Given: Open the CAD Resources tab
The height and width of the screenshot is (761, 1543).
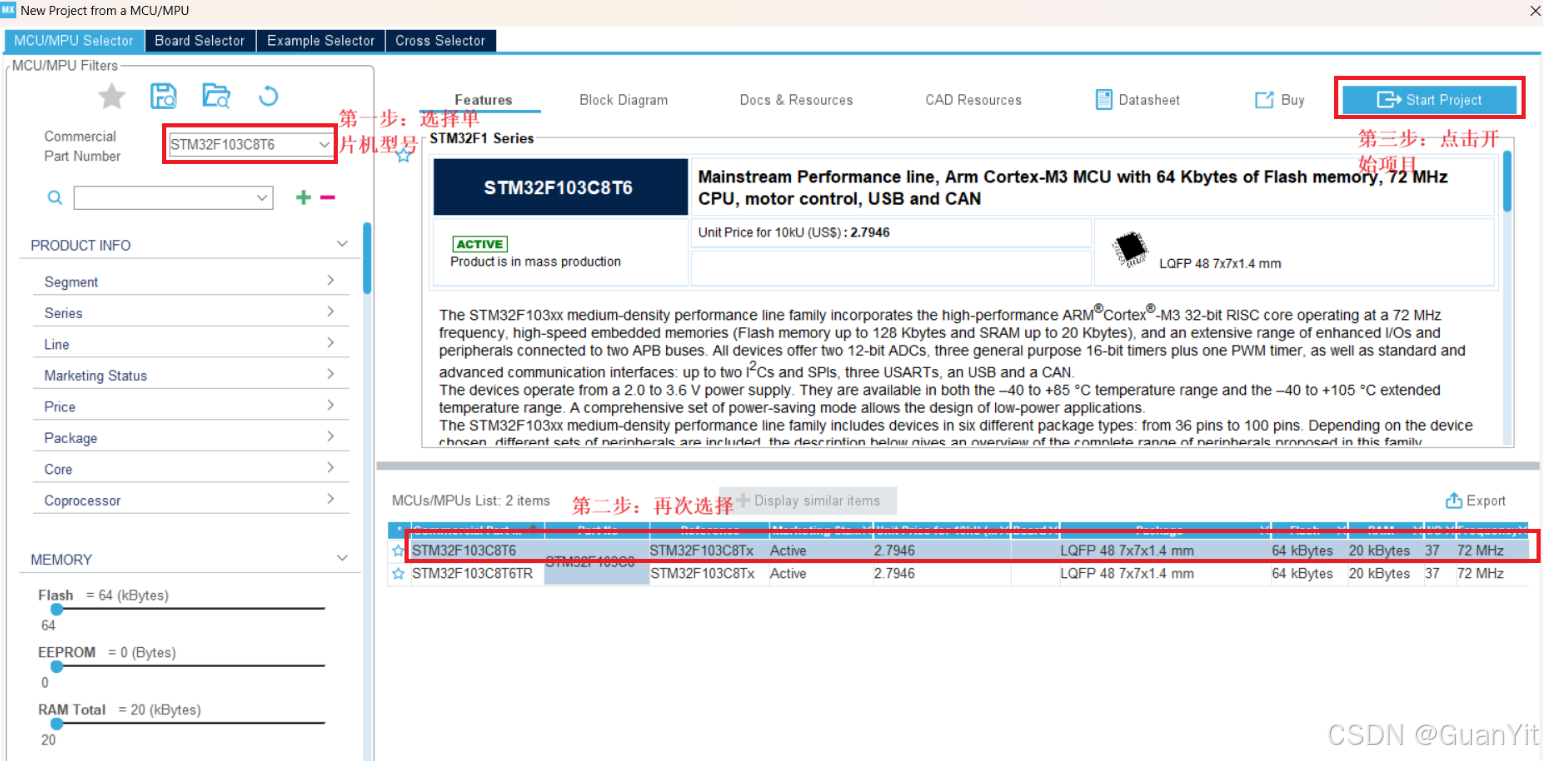Looking at the screenshot, I should point(974,100).
